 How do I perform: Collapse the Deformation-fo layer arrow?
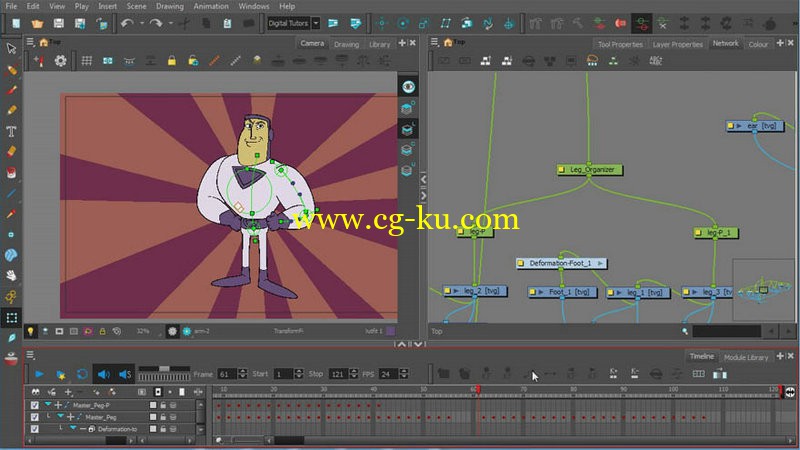pos(73,429)
